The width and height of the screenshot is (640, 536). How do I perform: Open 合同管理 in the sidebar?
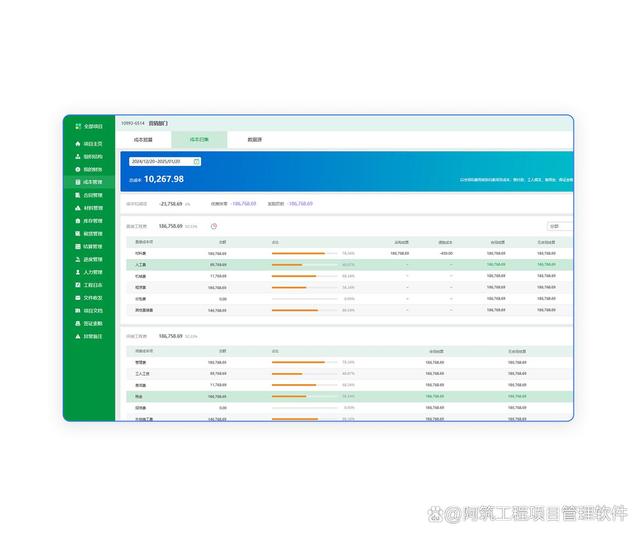[x=89, y=195]
